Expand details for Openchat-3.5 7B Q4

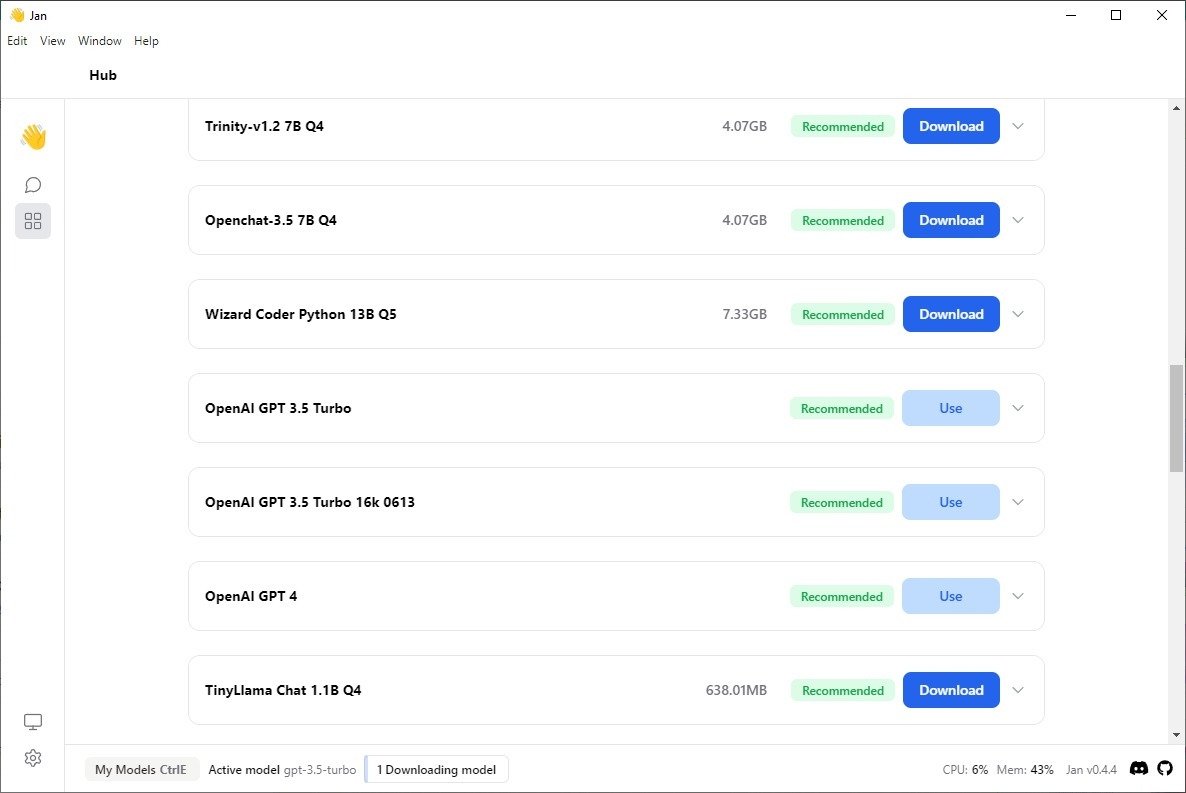click(x=1018, y=220)
